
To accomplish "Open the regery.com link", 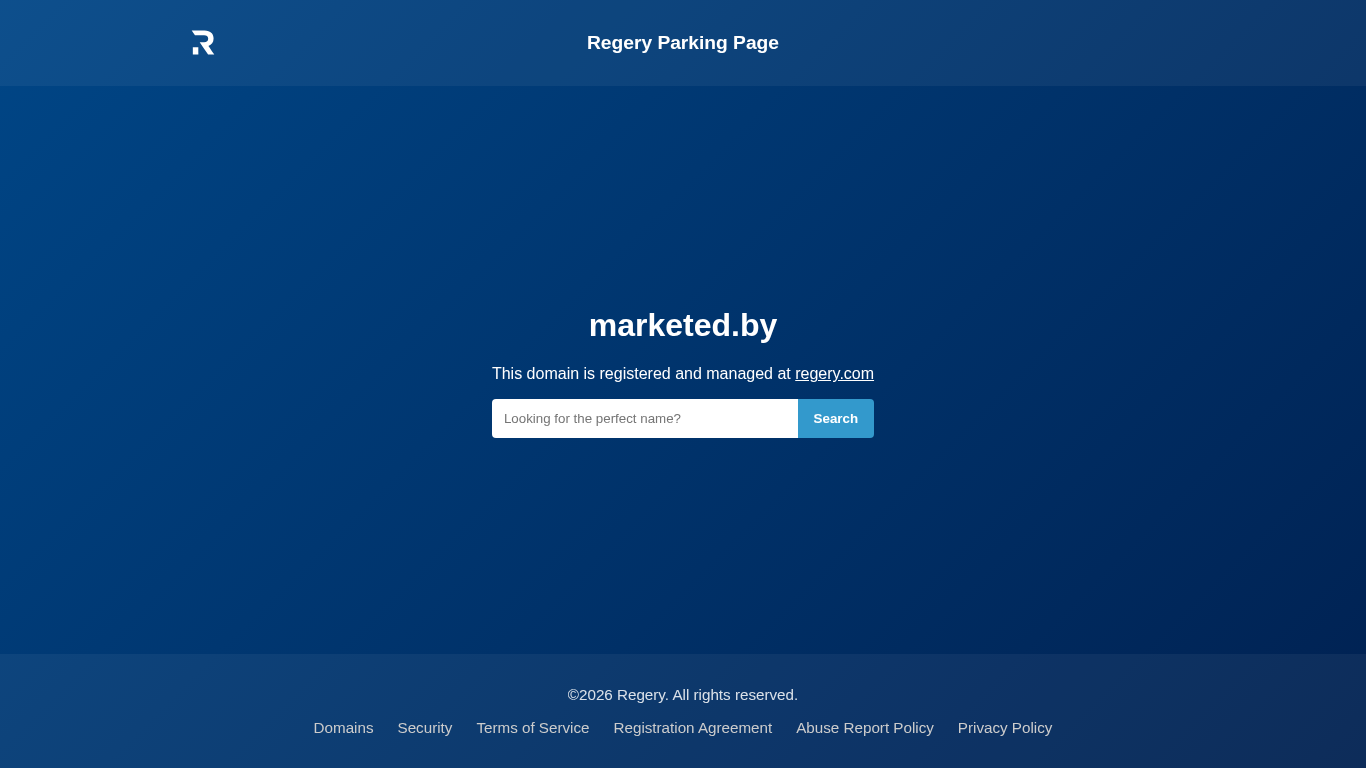I will click(834, 373).
